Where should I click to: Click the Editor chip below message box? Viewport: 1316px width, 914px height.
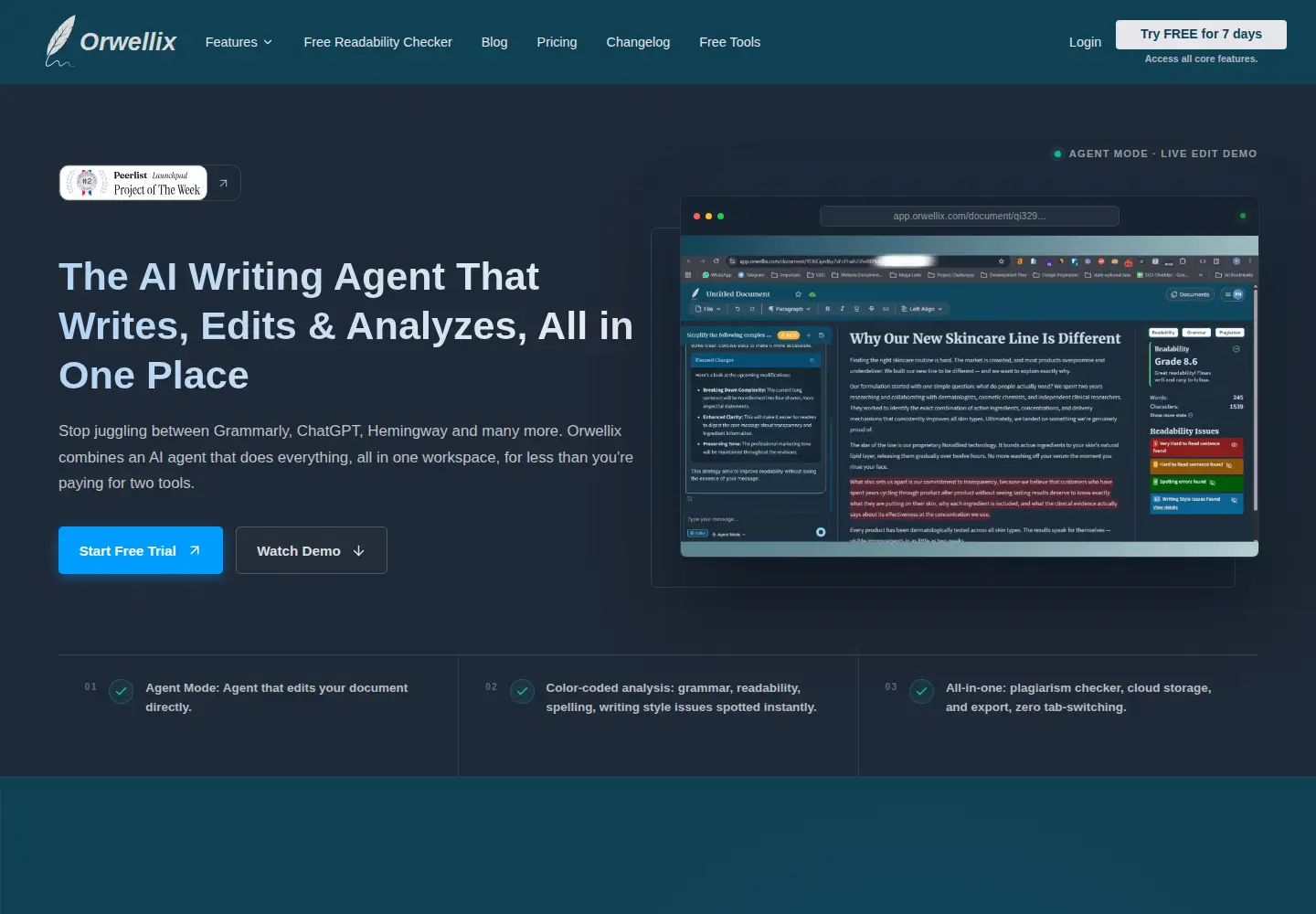(x=697, y=533)
